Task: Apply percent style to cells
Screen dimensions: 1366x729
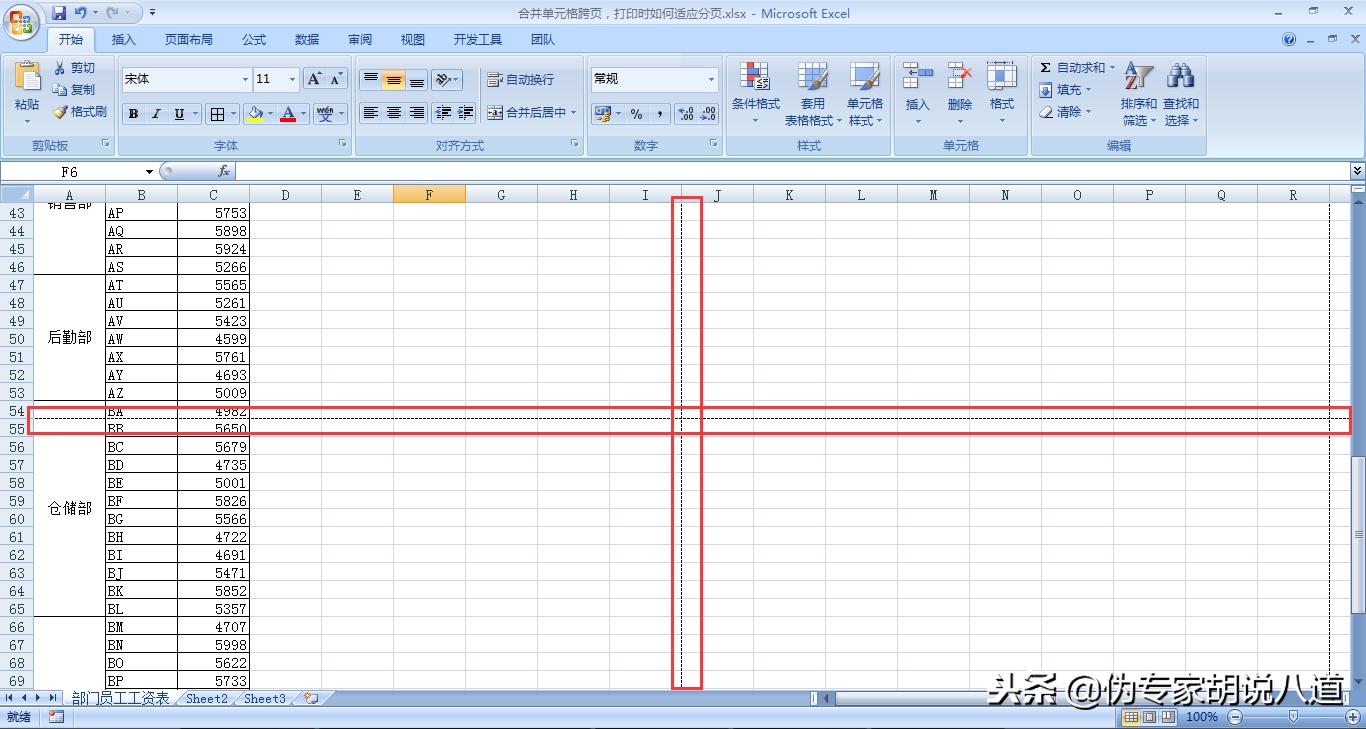Action: (x=636, y=114)
